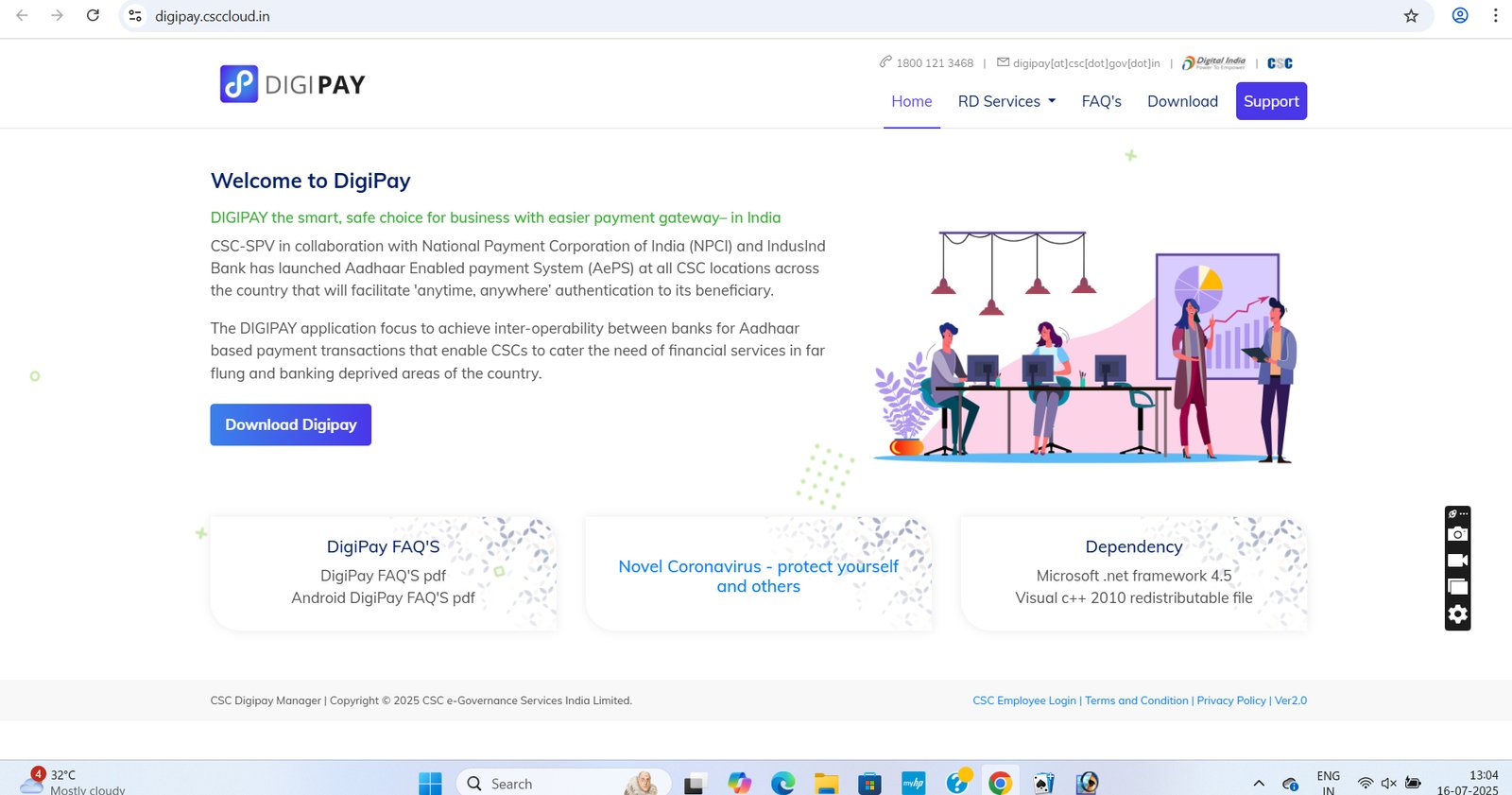This screenshot has width=1512, height=795.
Task: Click the digipay[at]csc[dot]gov[dot]in email text
Action: point(1087,63)
